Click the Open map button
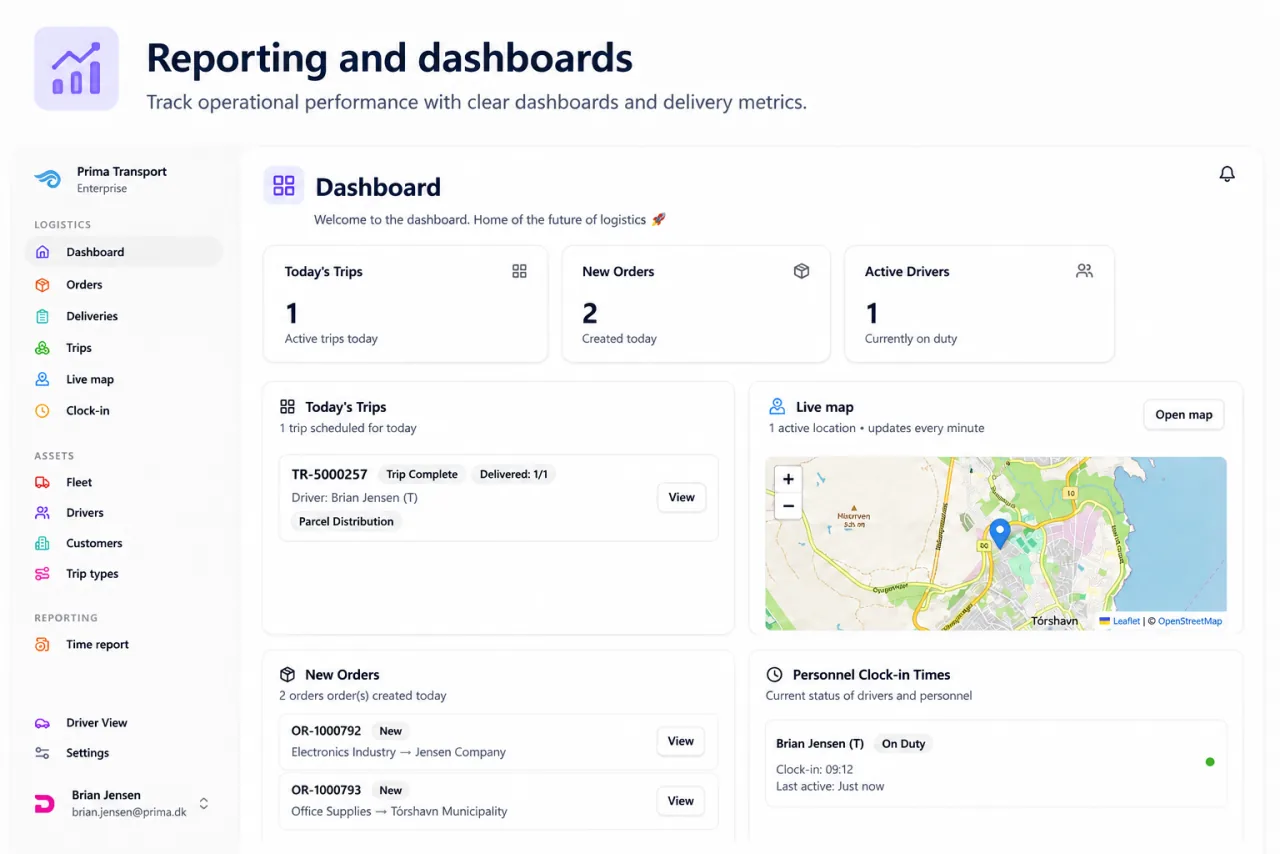Viewport: 1280px width, 854px height. (x=1184, y=415)
